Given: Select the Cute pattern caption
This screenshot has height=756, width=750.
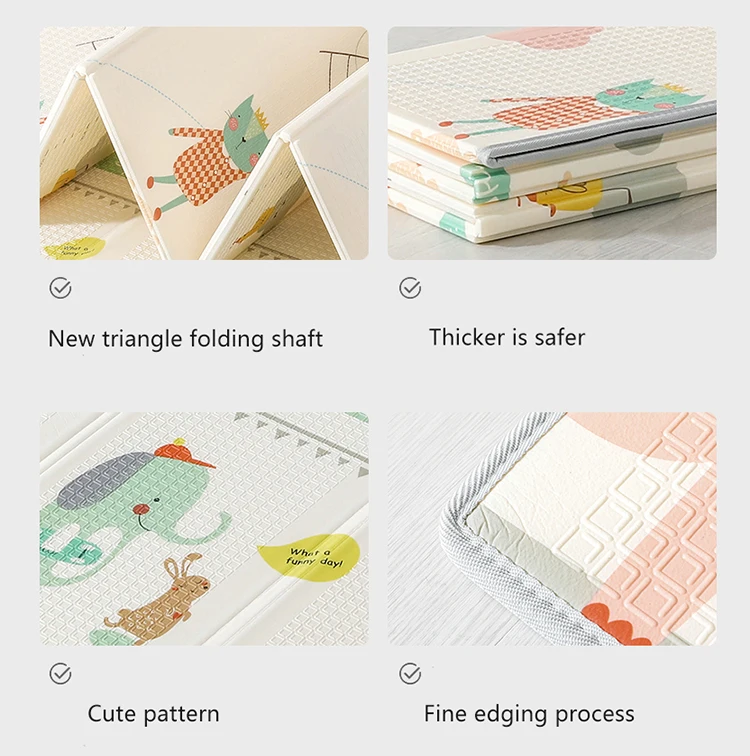Looking at the screenshot, I should [x=153, y=714].
